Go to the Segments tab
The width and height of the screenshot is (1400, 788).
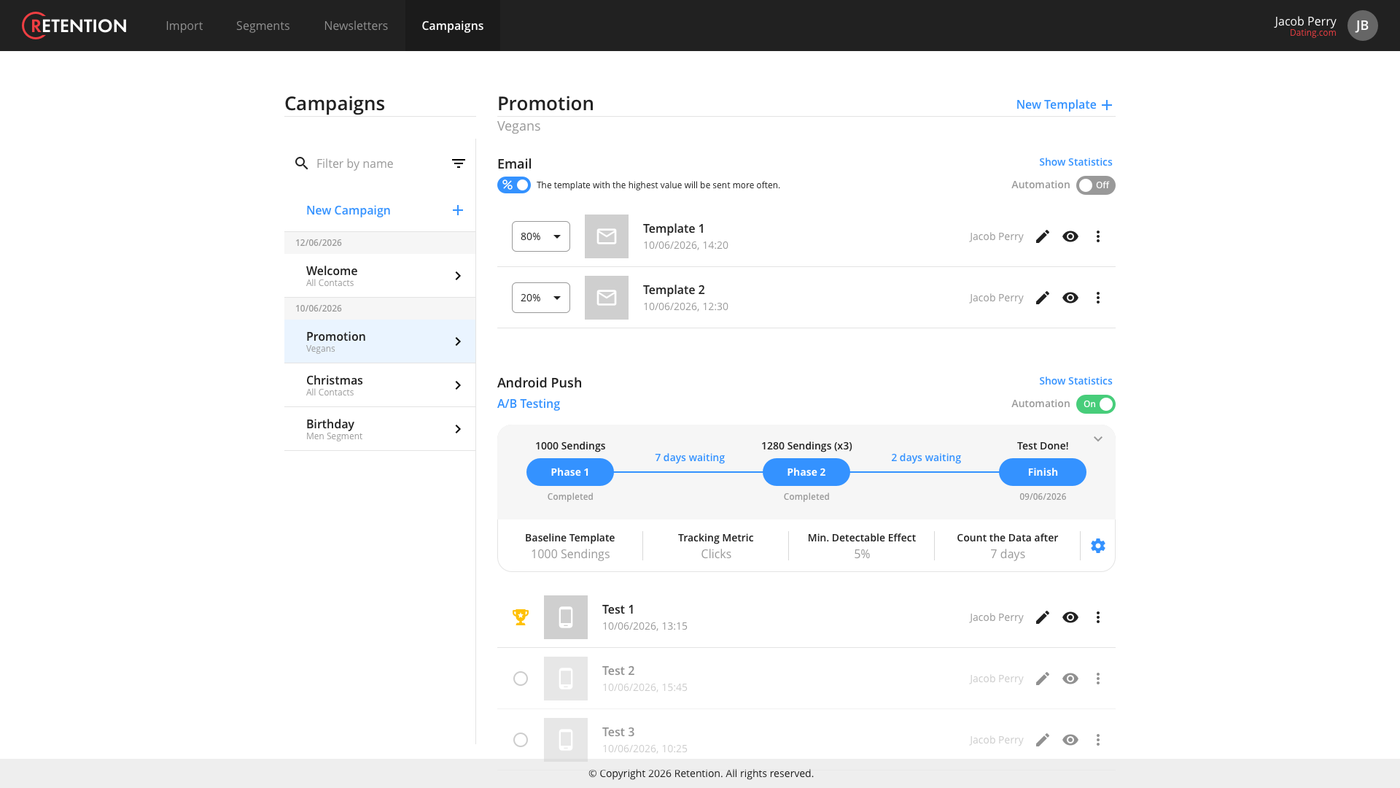pos(263,26)
